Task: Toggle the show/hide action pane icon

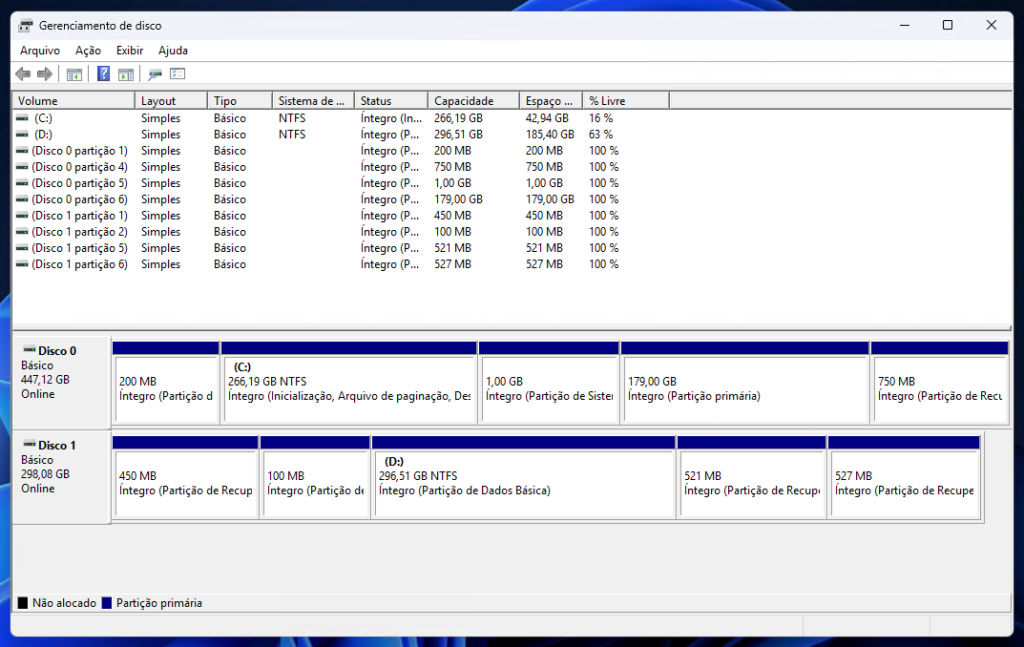Action: click(x=126, y=74)
